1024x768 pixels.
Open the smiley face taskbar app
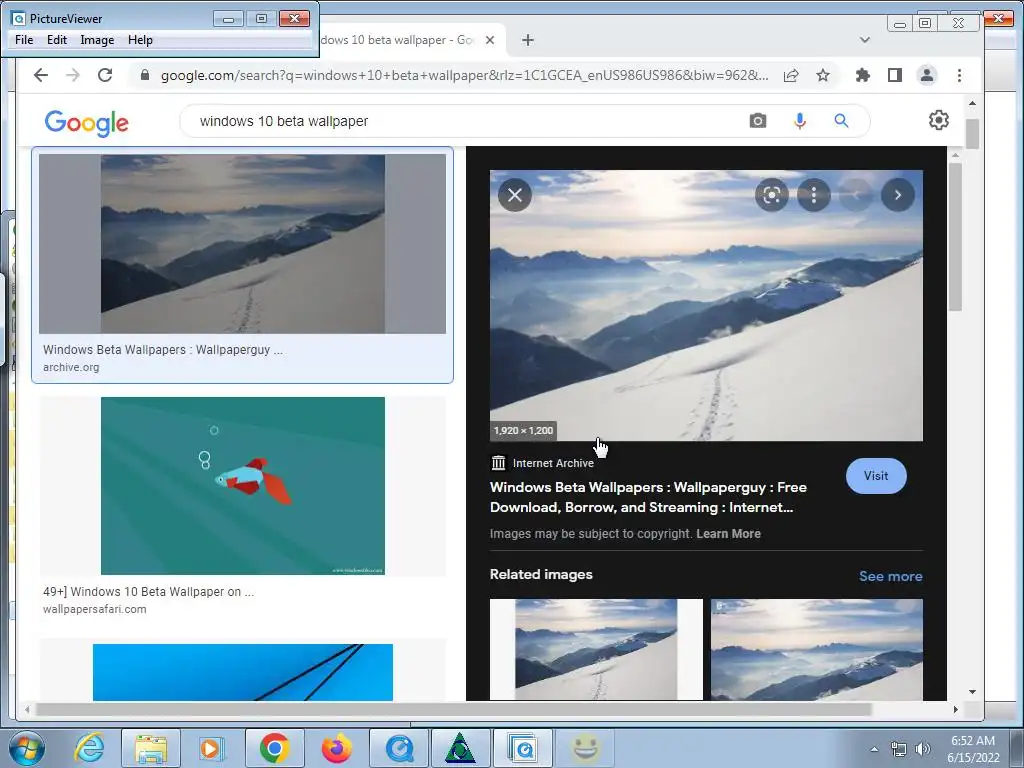point(586,748)
